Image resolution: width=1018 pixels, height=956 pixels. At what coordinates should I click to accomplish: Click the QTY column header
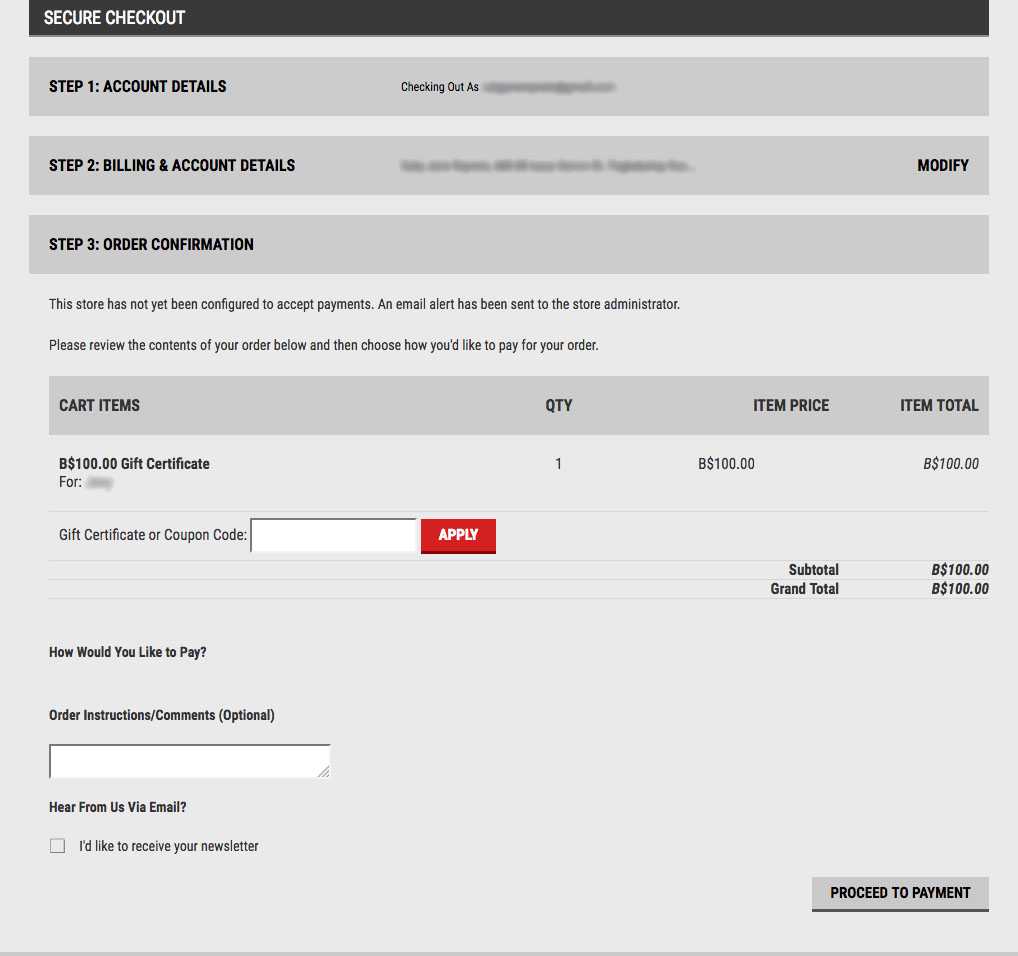point(558,405)
